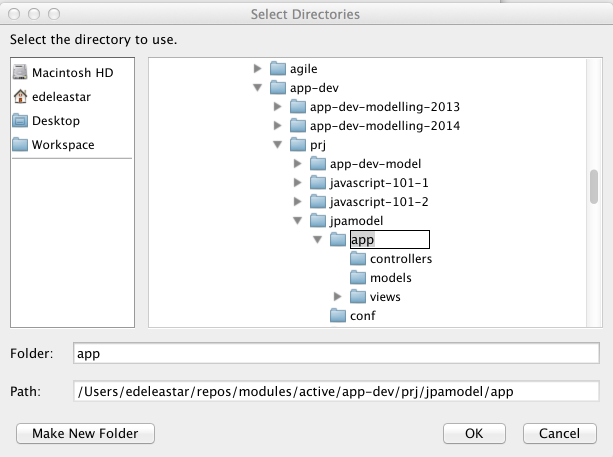Viewport: 613px width, 457px height.
Task: Click into the Folder name text field
Action: pos(336,353)
